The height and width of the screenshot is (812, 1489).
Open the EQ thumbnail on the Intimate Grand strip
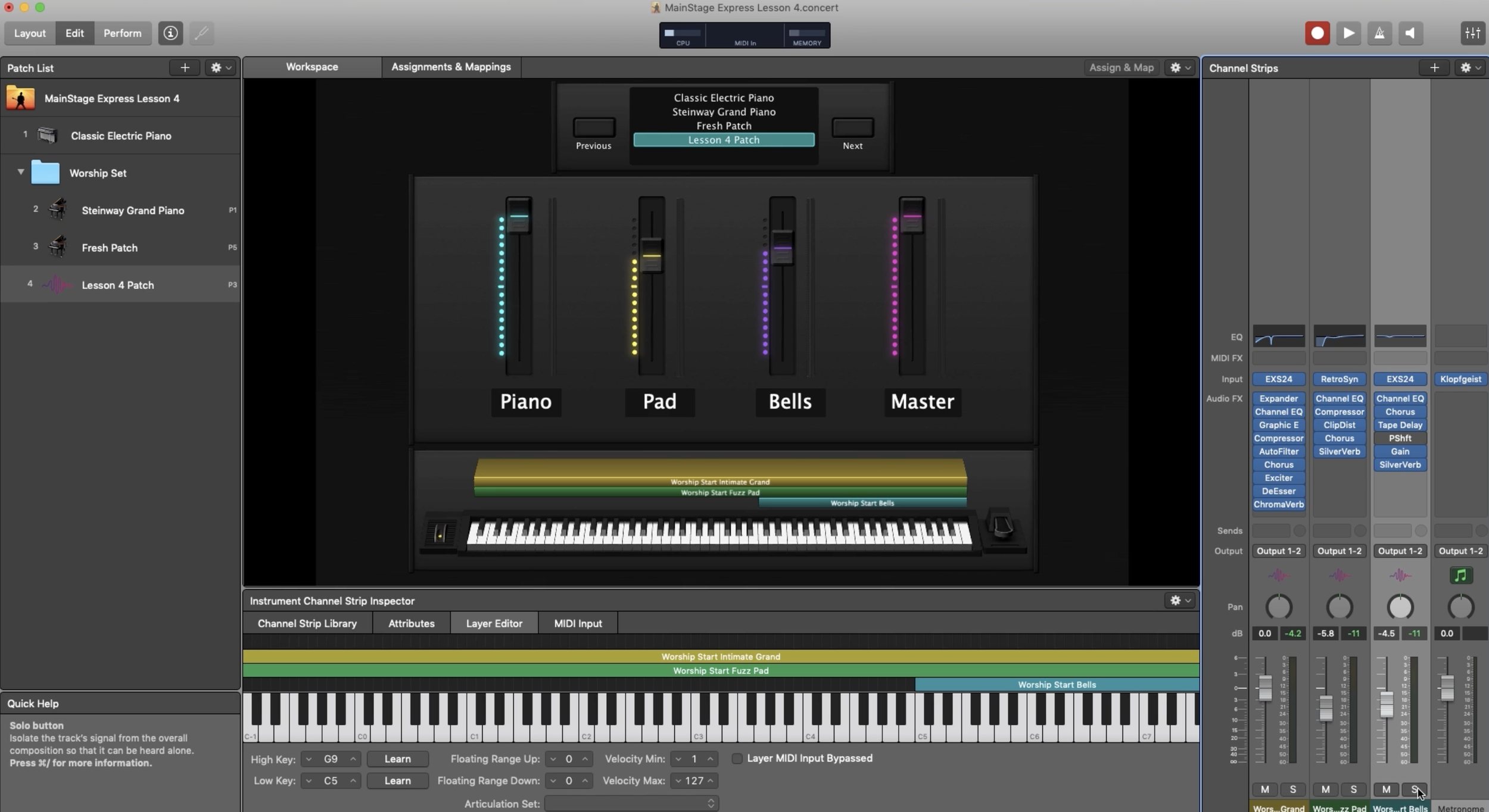click(x=1279, y=336)
